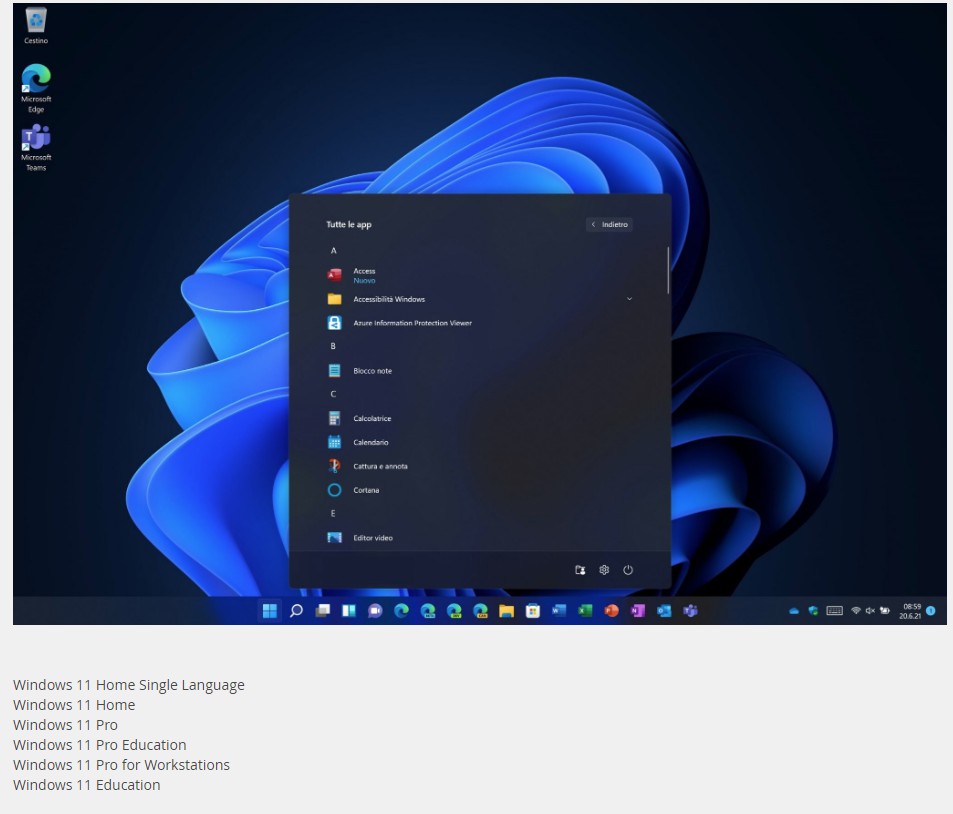The image size is (953, 814).
Task: Launch Cattura e annota
Action: point(480,466)
